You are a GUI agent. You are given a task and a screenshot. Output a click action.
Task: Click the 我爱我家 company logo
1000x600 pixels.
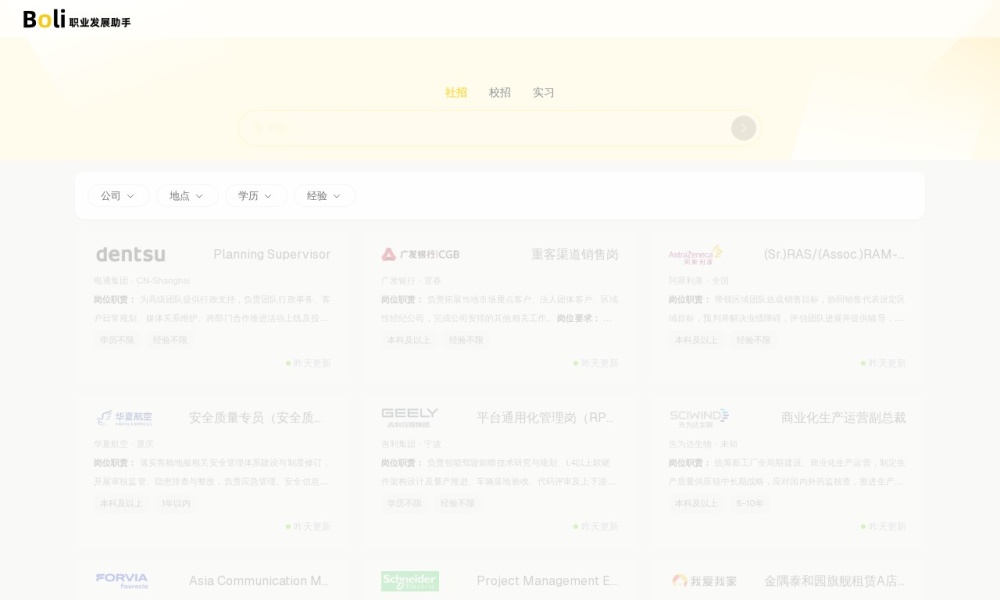[704, 581]
